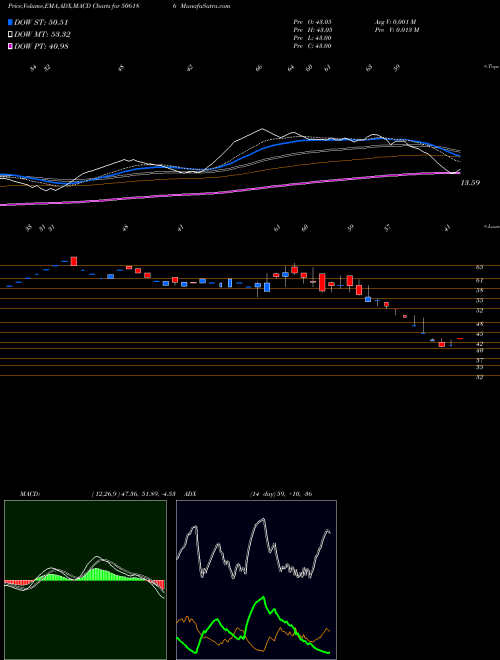
Task: Click the blue DOW ST legend swatch
Action: tap(11, 22)
